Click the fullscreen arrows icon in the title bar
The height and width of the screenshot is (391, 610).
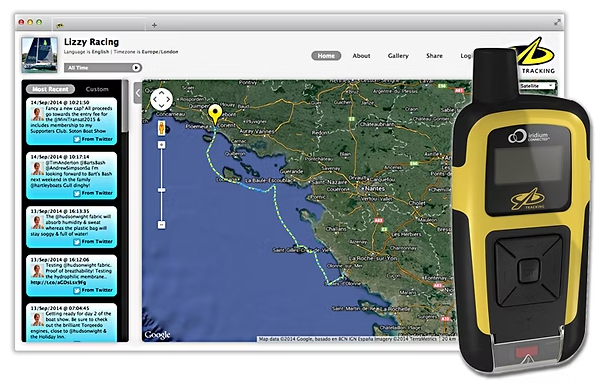[x=557, y=23]
